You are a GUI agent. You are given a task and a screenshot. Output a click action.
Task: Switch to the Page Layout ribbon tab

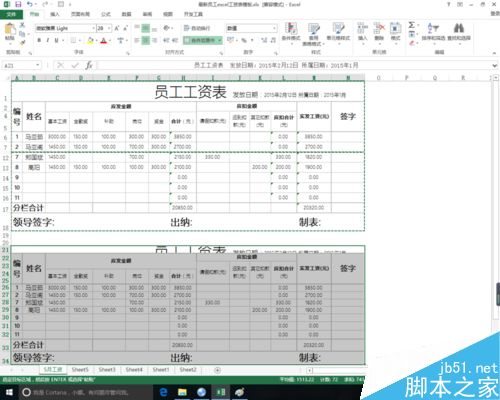[80, 14]
